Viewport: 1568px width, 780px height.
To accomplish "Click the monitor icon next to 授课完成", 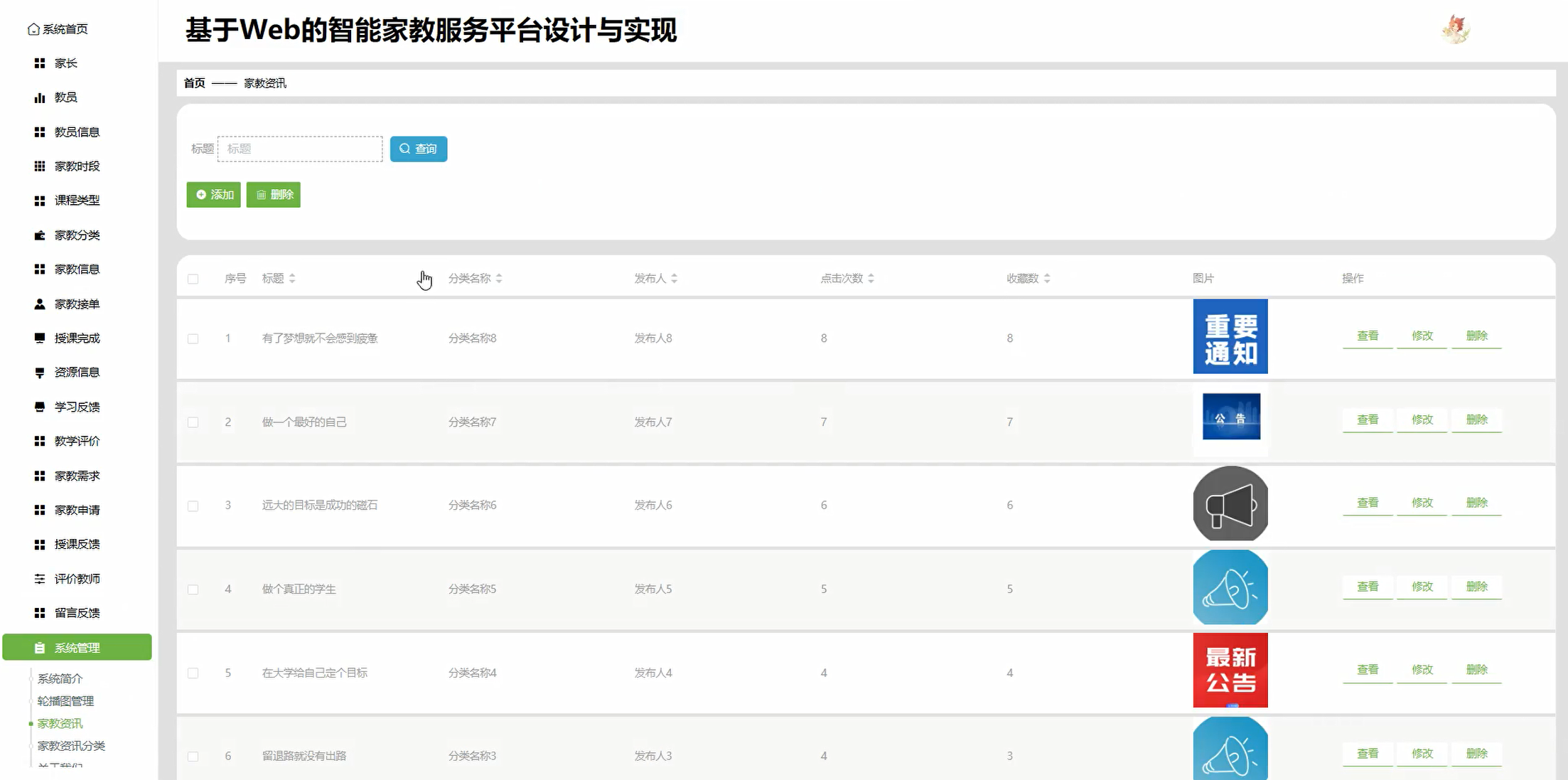I will pos(40,338).
